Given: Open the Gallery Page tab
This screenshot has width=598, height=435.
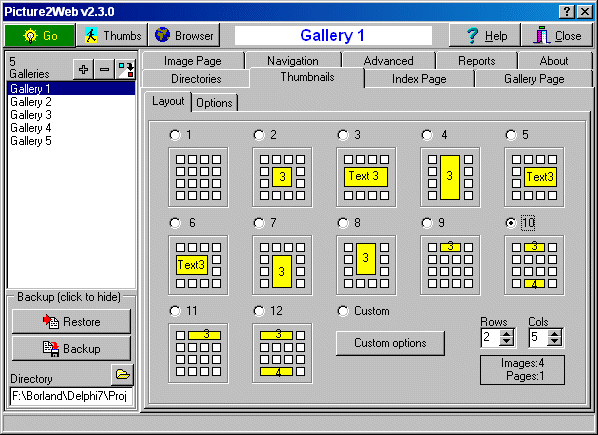Looking at the screenshot, I should click(x=534, y=79).
